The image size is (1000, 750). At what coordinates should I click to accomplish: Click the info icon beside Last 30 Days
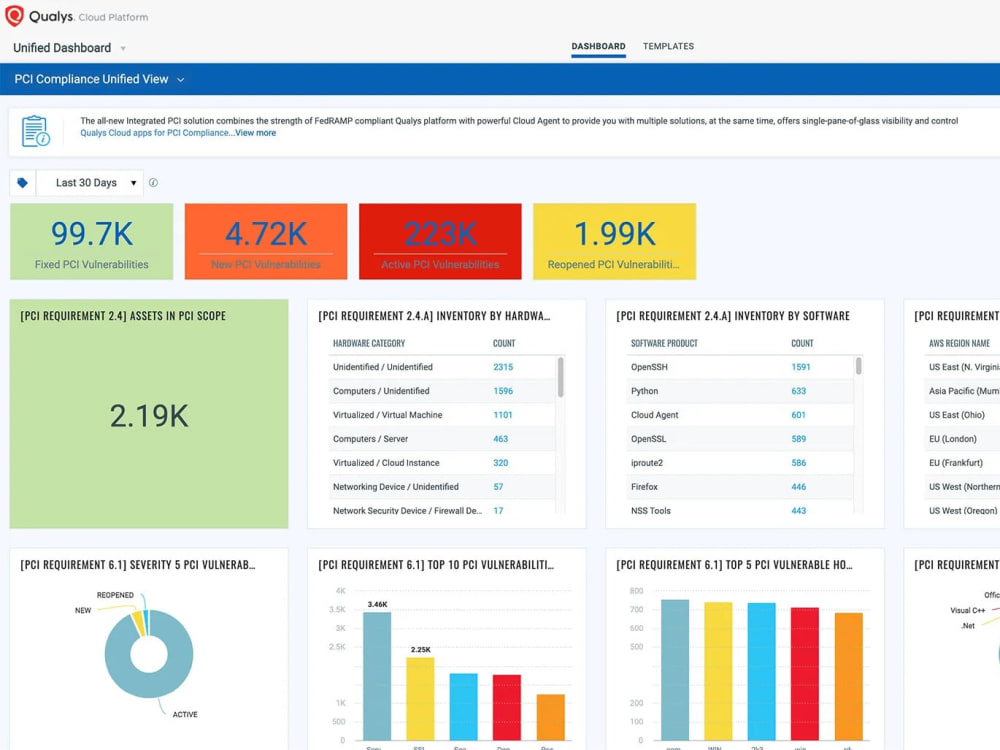[x=153, y=183]
